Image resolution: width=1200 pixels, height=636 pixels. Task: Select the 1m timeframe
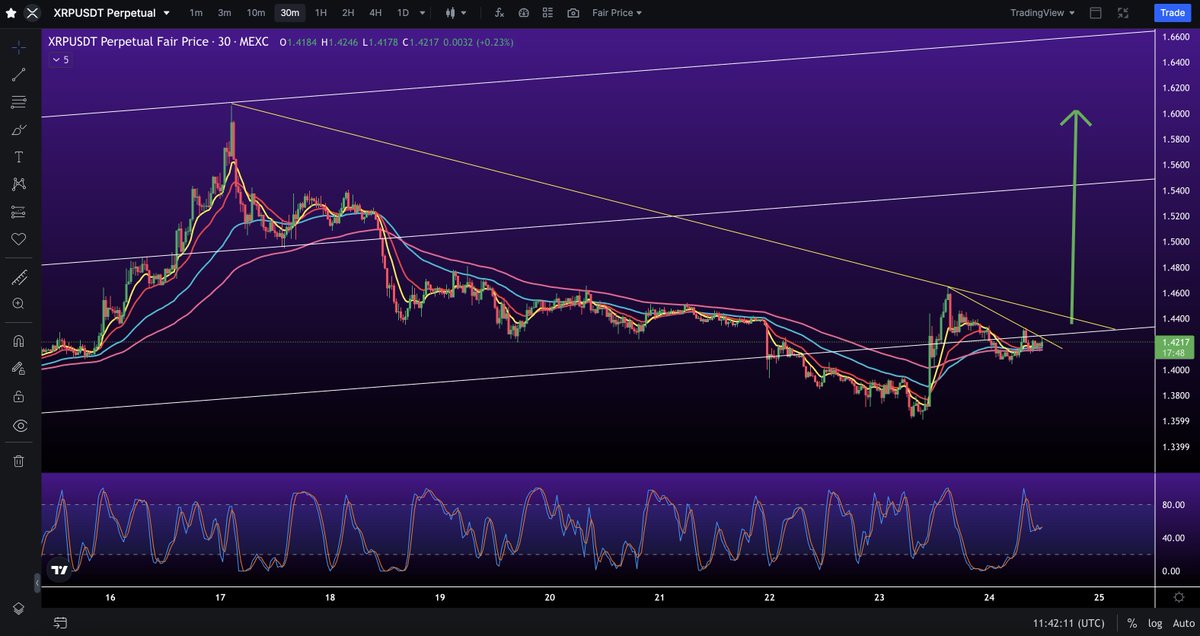(196, 13)
